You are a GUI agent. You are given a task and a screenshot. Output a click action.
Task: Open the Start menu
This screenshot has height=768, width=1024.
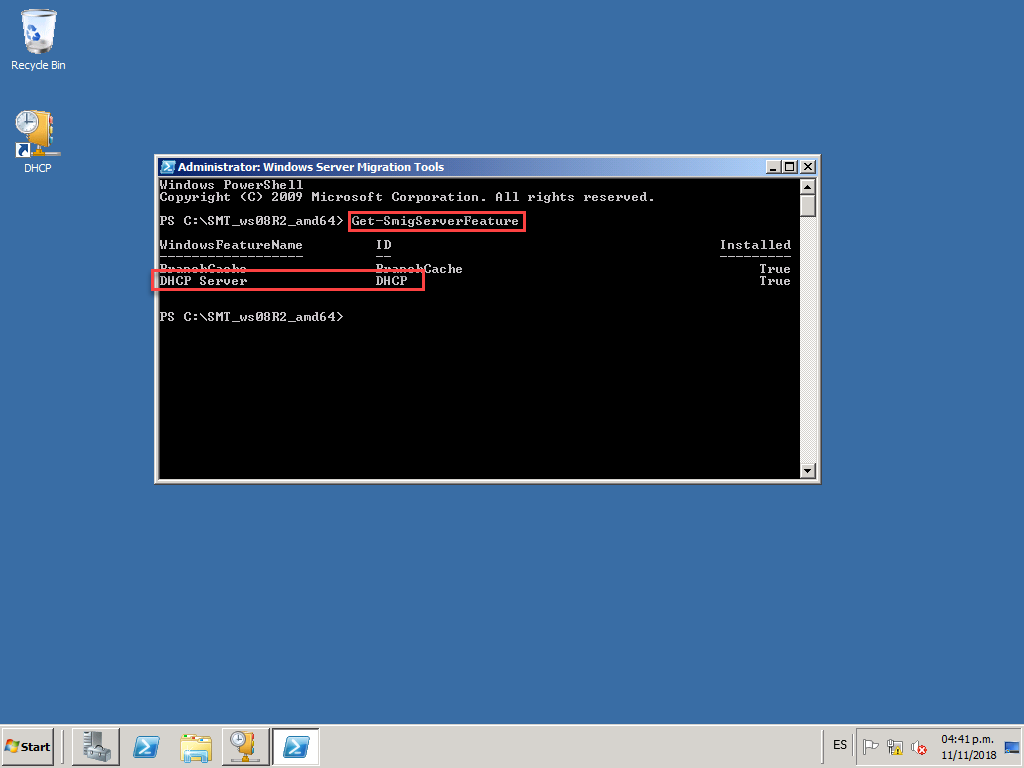click(x=28, y=746)
